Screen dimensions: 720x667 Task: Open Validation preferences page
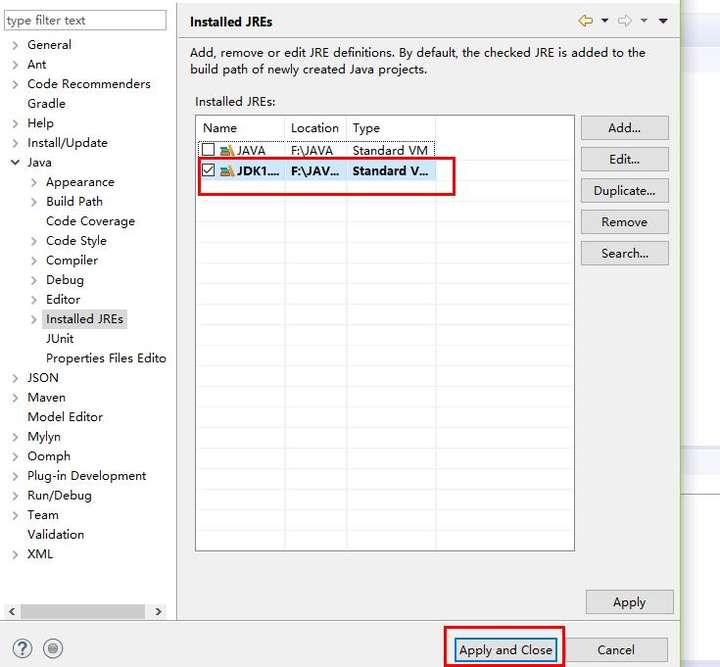point(56,535)
